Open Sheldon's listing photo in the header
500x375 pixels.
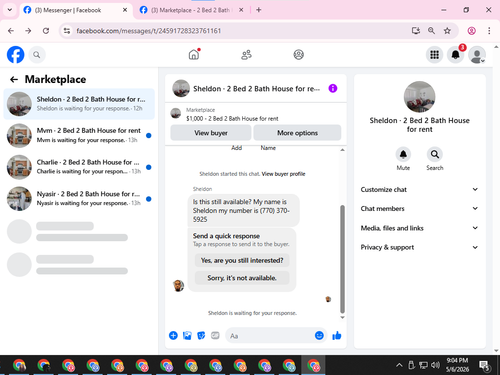tap(181, 88)
